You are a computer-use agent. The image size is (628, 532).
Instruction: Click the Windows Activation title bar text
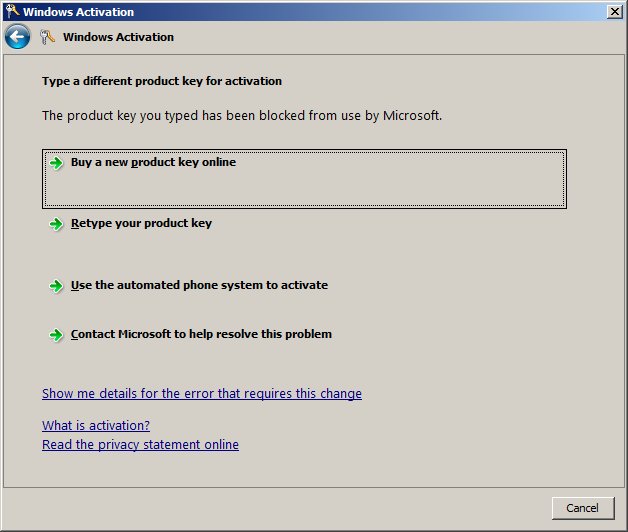pyautogui.click(x=78, y=12)
